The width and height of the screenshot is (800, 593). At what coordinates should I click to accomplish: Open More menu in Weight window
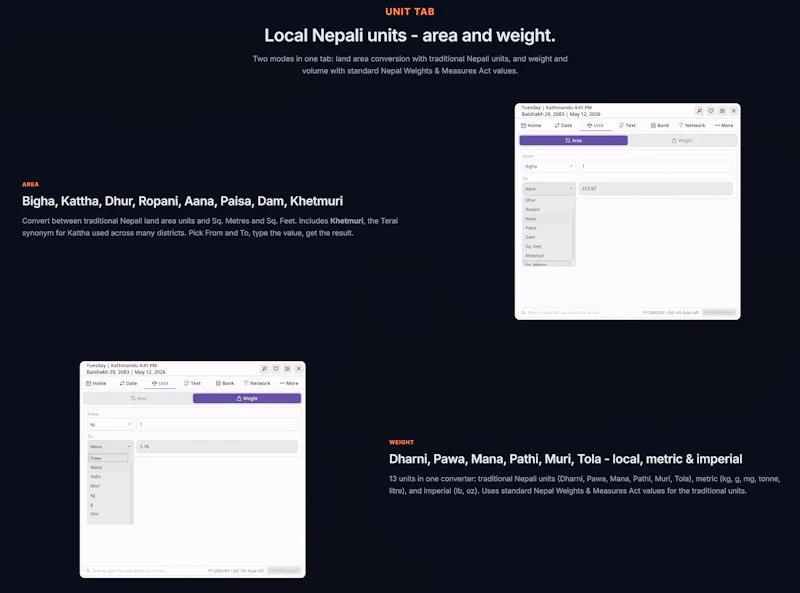pos(289,383)
